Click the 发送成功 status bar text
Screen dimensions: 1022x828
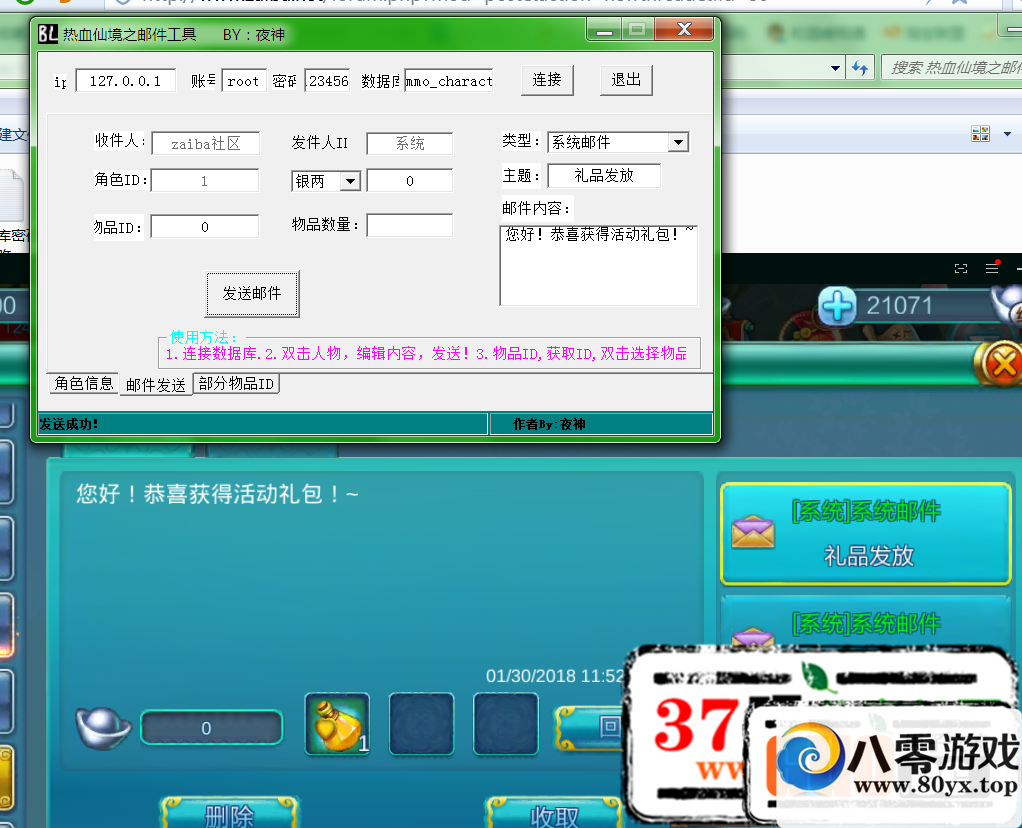click(x=68, y=424)
